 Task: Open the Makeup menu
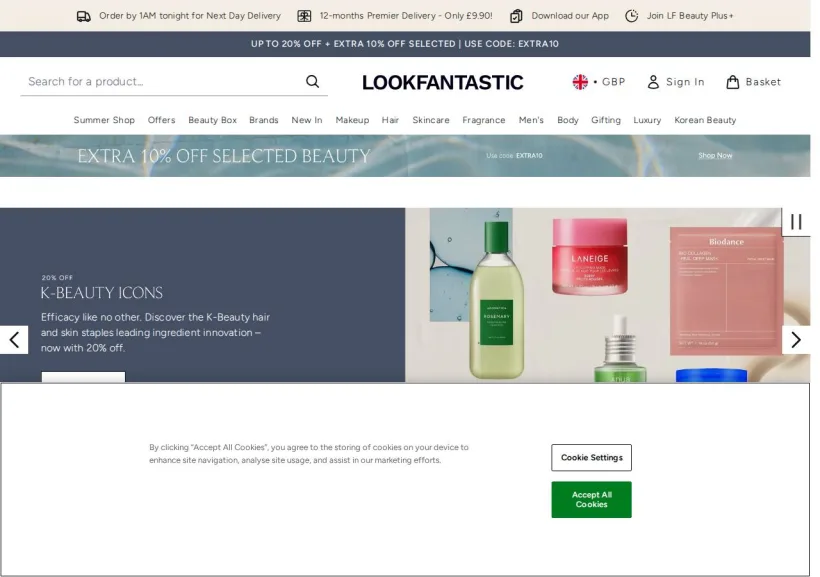point(352,120)
